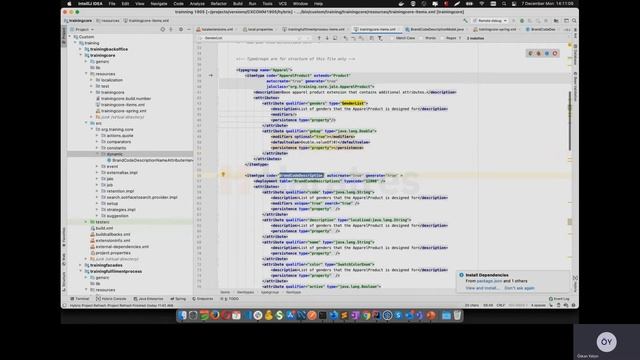Viewport: 640px width, 360px height.
Task: Switch to the trainingcore-spring.xml editor tab
Action: pyautogui.click(x=496, y=29)
